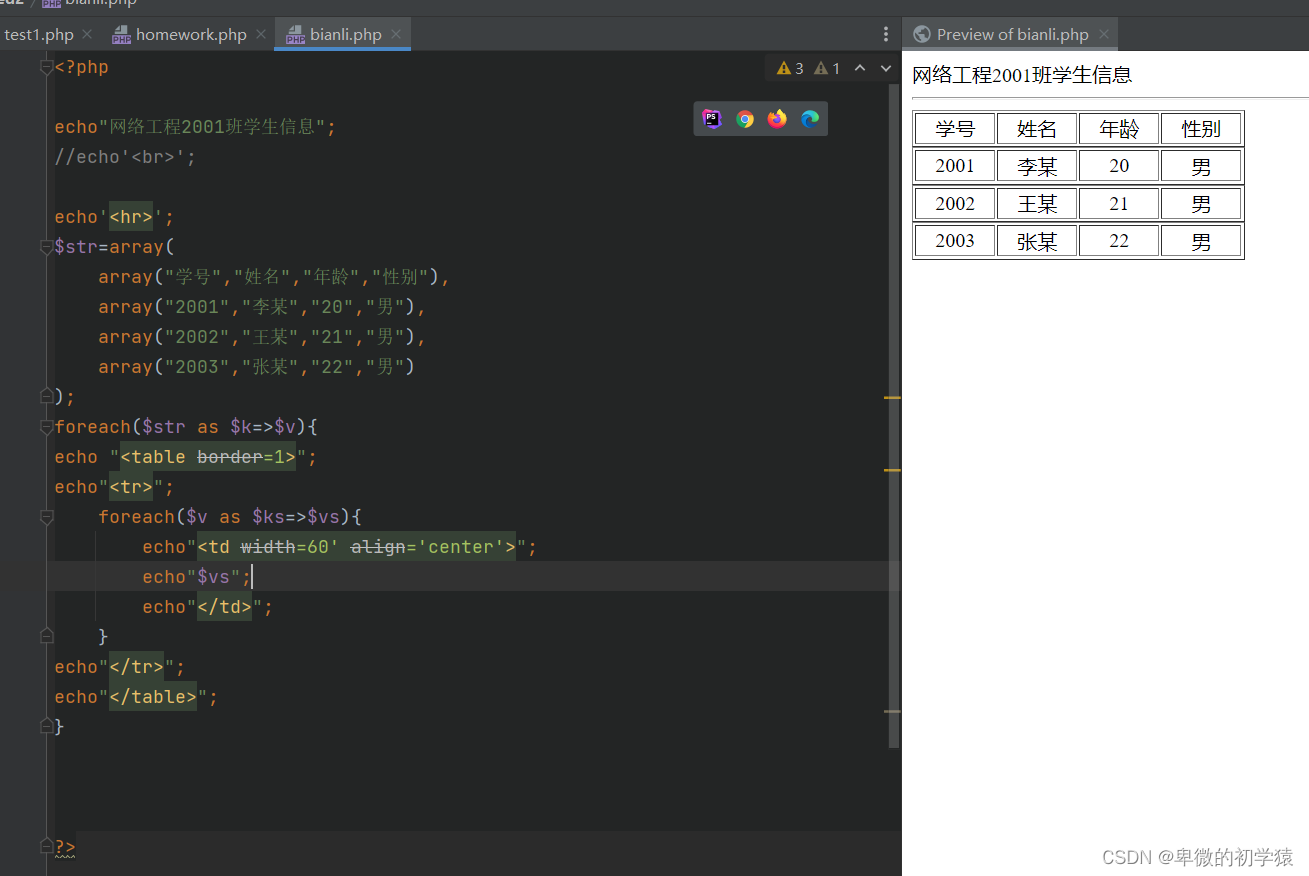The height and width of the screenshot is (876, 1309).
Task: Toggle the fold marker beside ?> closing tag
Action: (x=46, y=846)
